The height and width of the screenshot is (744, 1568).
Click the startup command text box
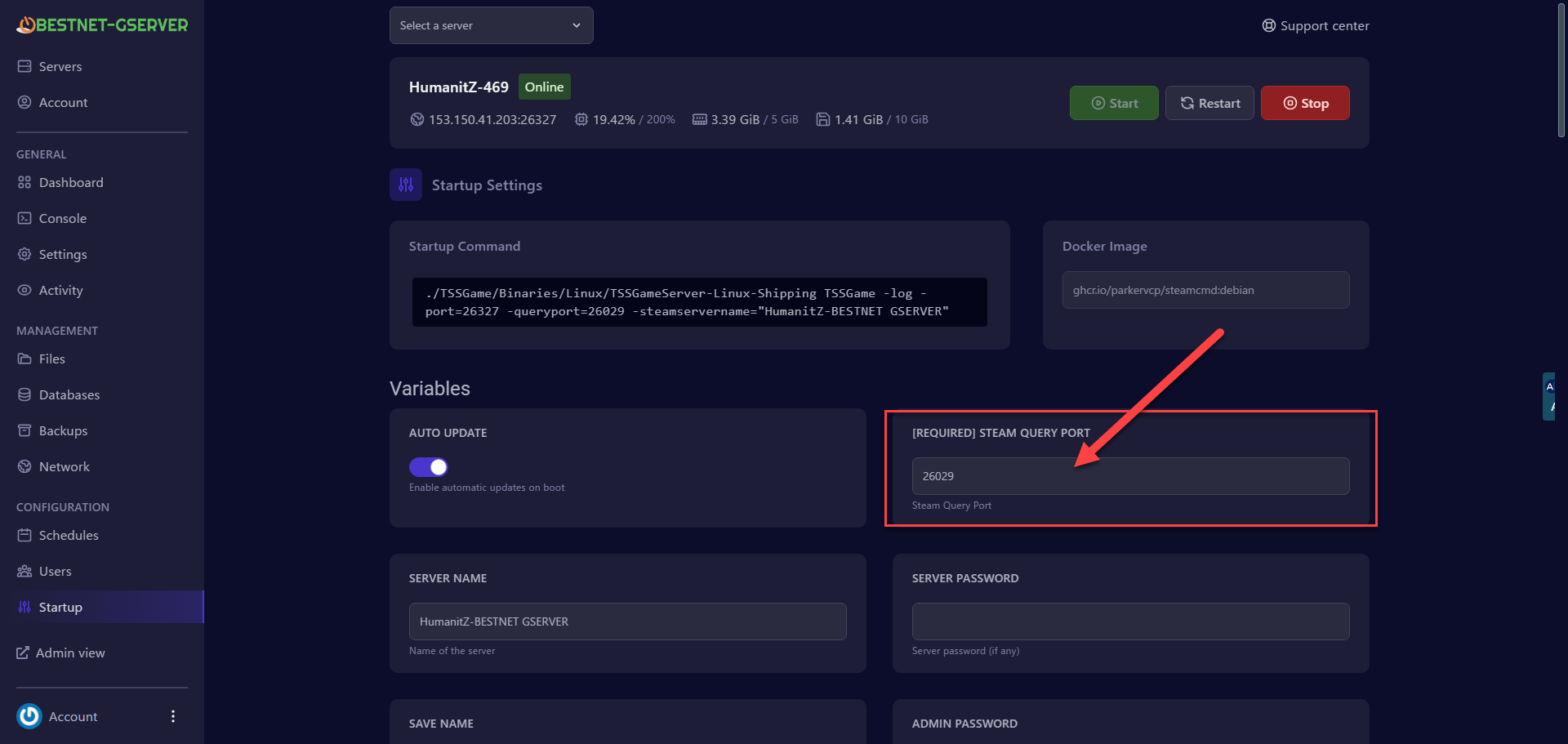click(700, 302)
